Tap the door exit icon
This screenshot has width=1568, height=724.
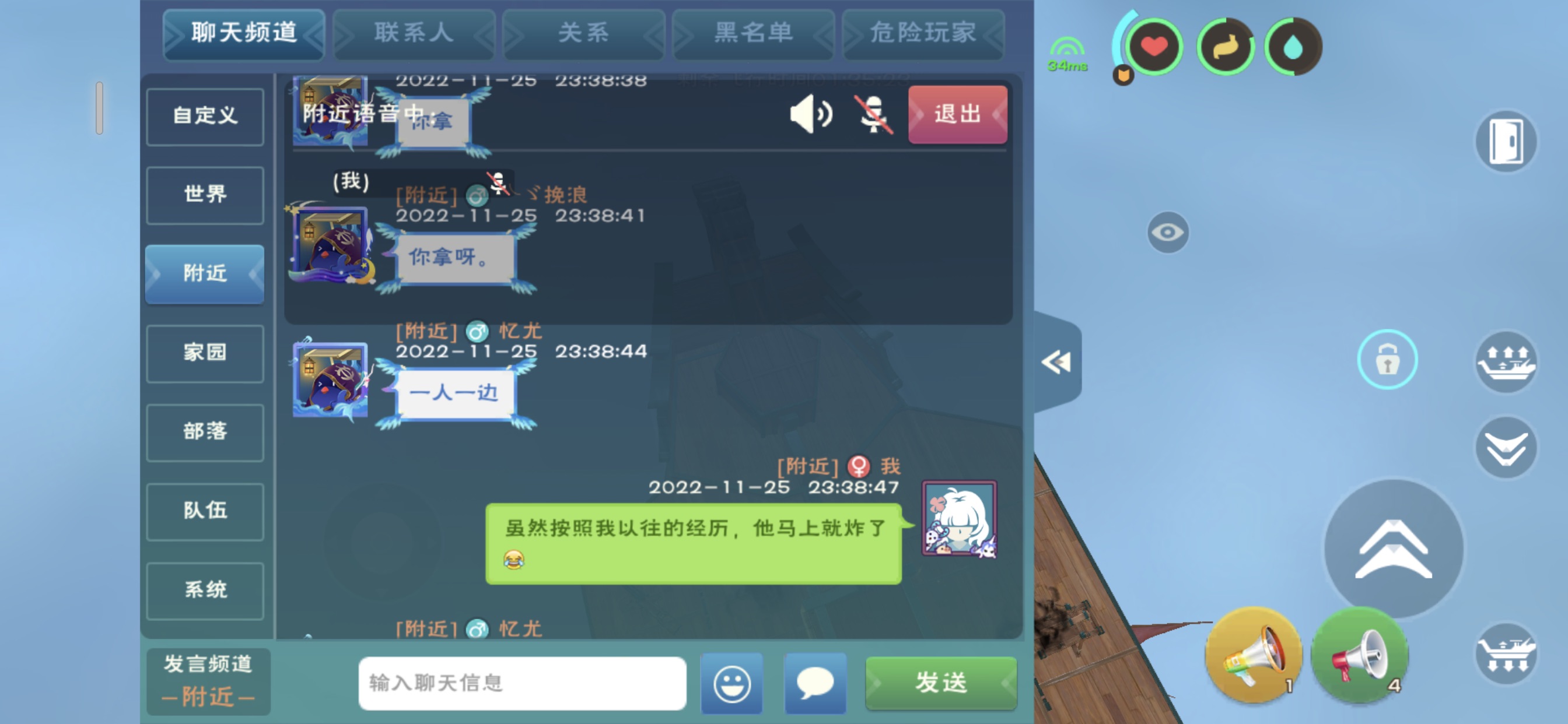click(x=1506, y=141)
